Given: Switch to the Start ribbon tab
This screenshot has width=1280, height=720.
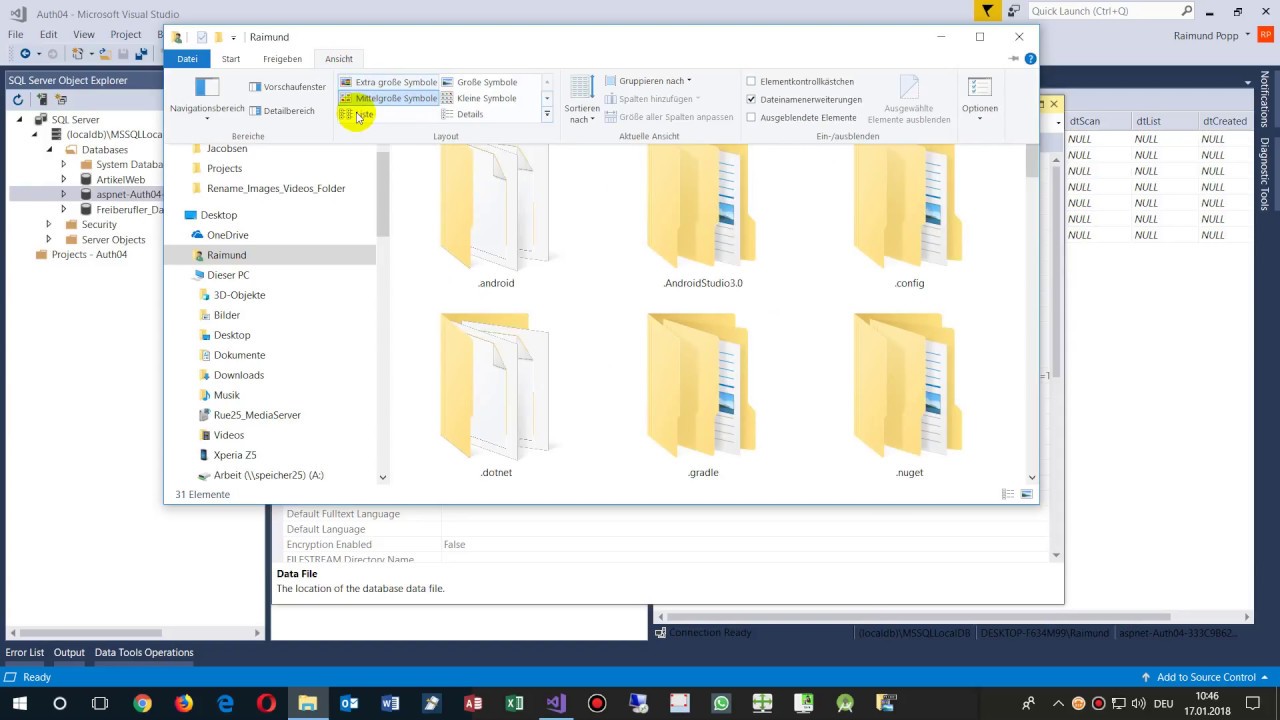Looking at the screenshot, I should coord(231,59).
